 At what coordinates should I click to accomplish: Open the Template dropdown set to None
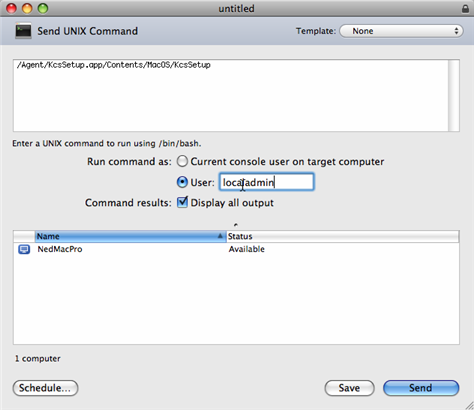(x=401, y=31)
